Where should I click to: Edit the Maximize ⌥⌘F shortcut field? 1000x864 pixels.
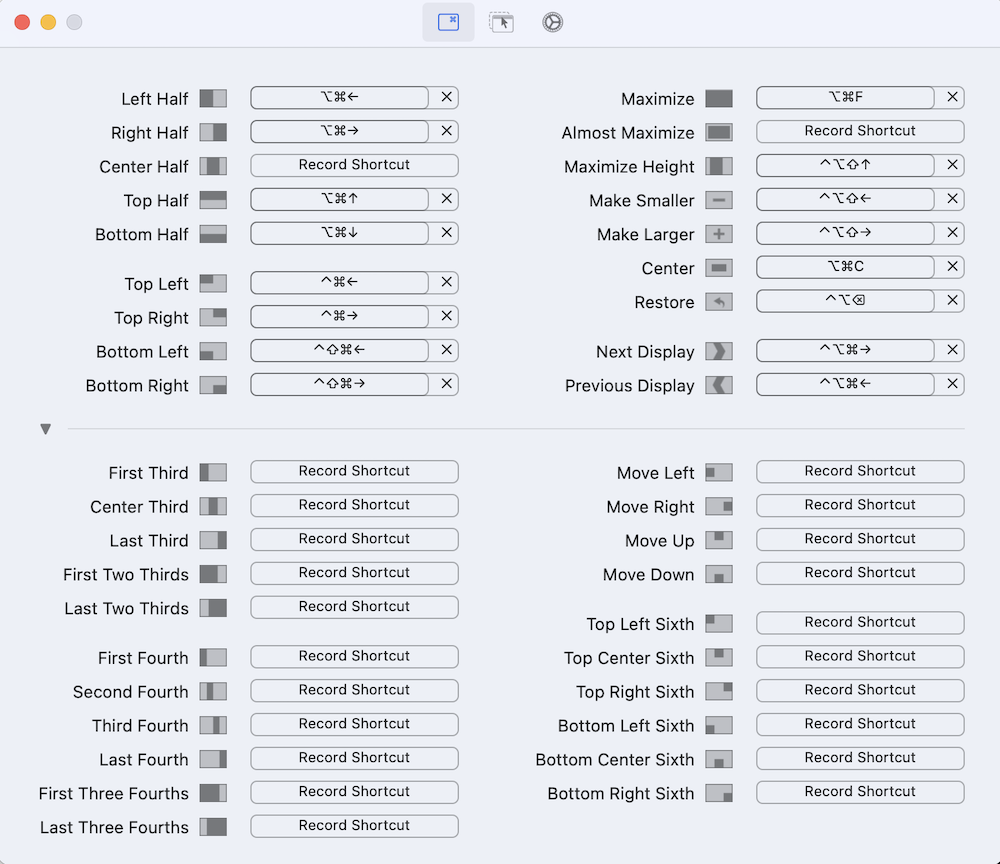pyautogui.click(x=845, y=97)
